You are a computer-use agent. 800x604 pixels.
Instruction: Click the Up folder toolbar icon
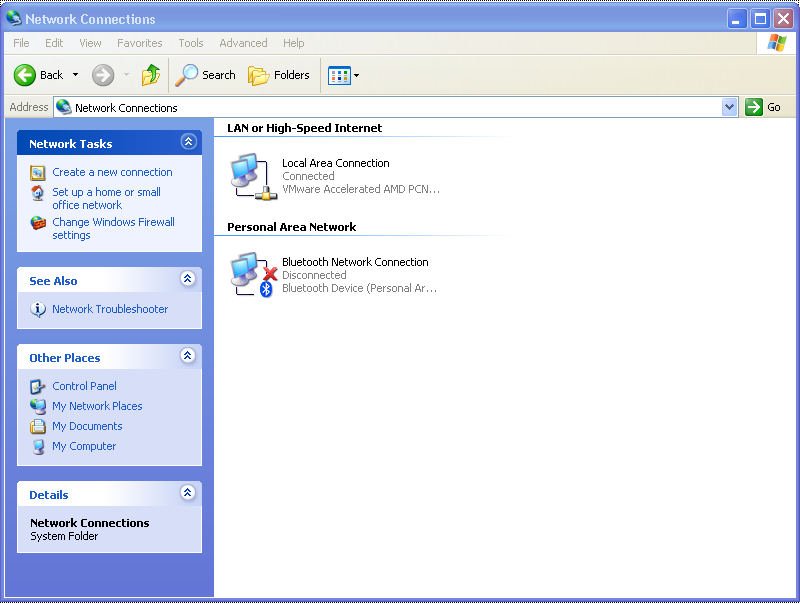click(151, 75)
